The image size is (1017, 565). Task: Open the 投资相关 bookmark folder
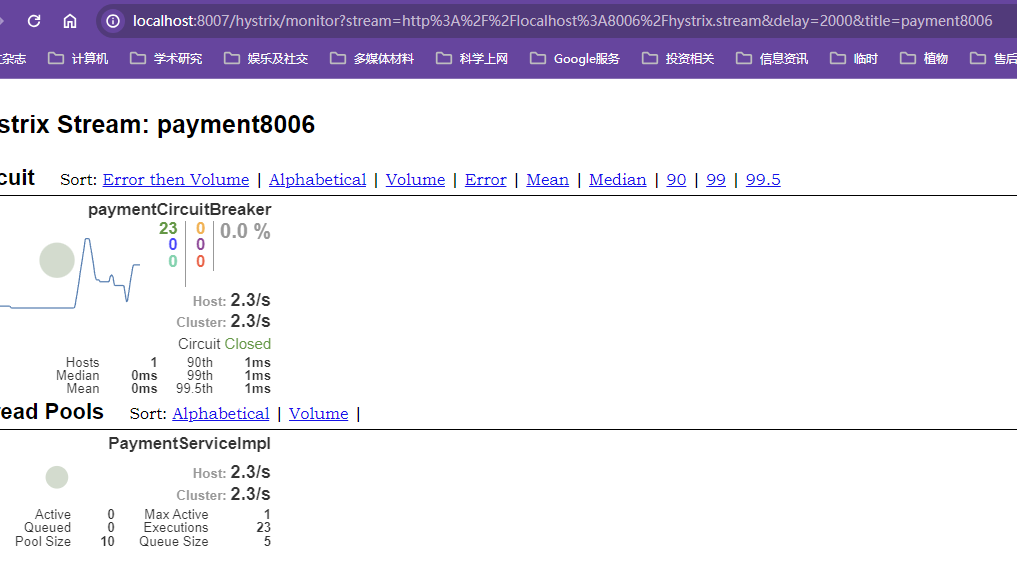click(x=678, y=59)
